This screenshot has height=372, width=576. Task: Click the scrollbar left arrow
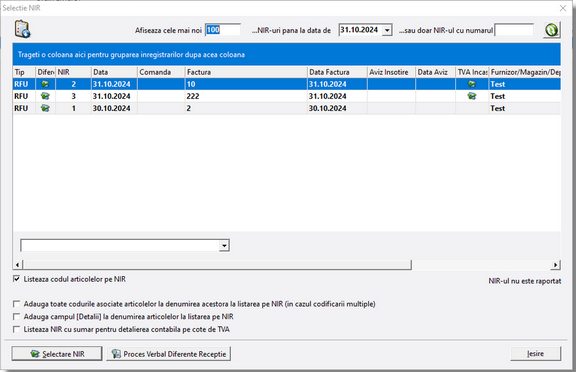pyautogui.click(x=17, y=264)
